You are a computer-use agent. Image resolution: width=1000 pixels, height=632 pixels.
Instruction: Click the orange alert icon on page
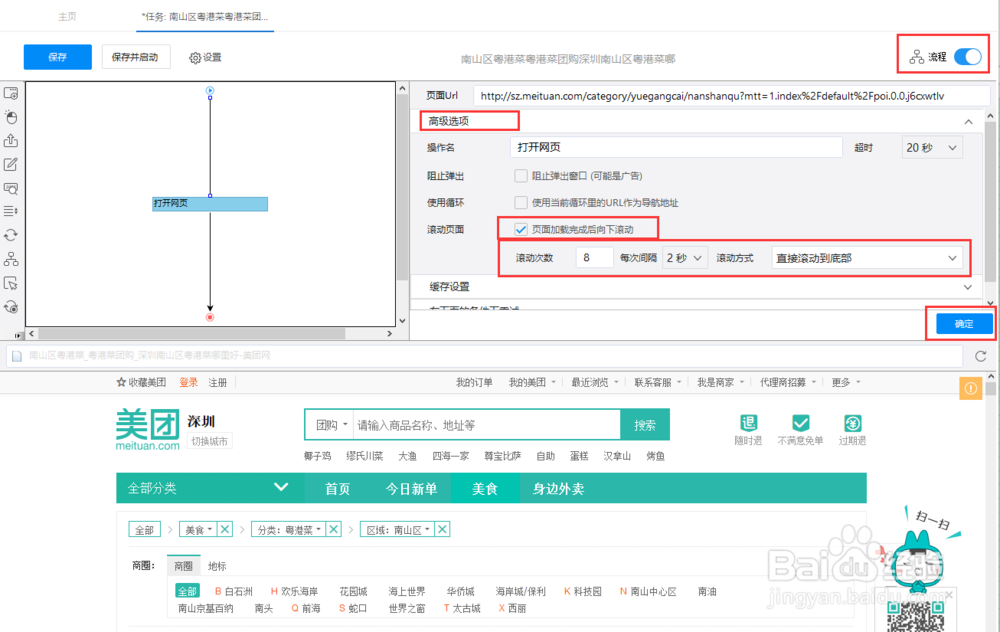point(970,388)
